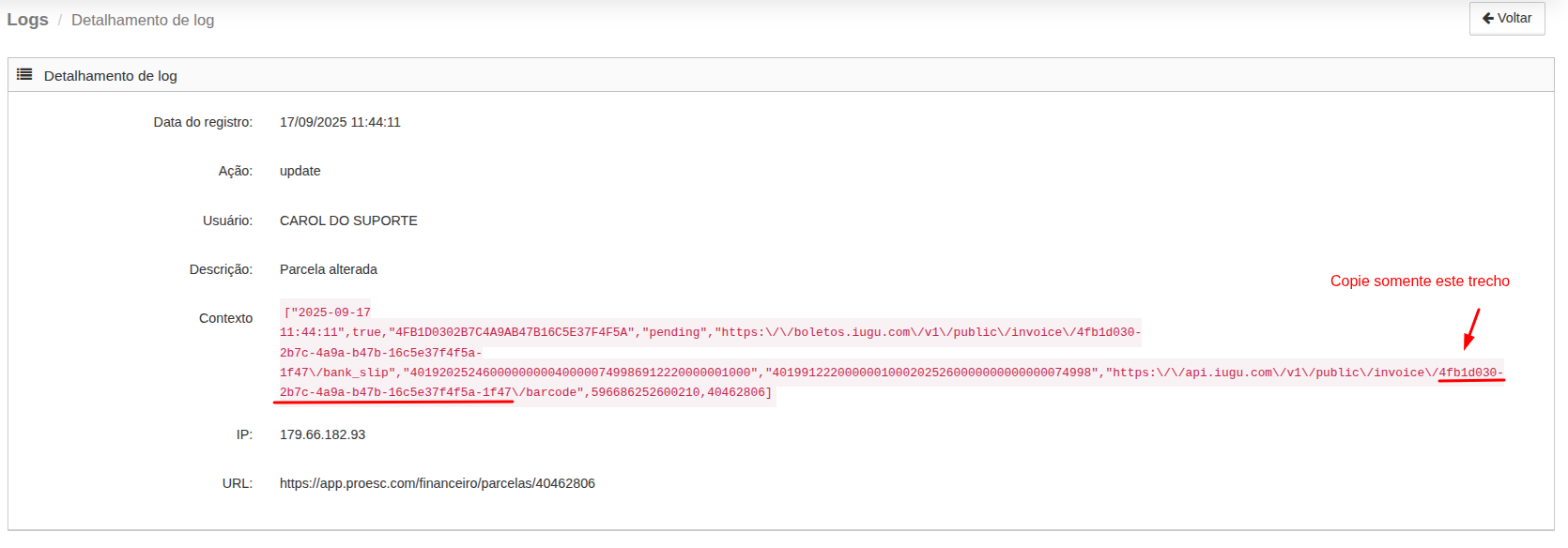Image resolution: width=1568 pixels, height=548 pixels.
Task: Click the underlined text '2b7c-4a9a-b47b-16c5e37f4f5a-1f47'
Action: point(395,392)
